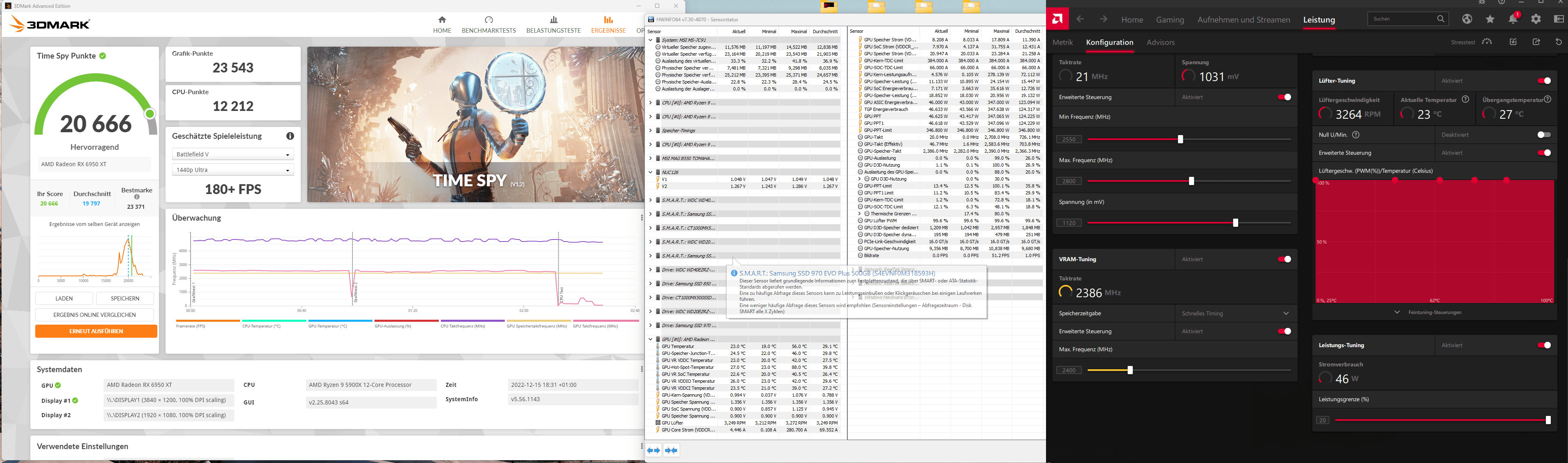
Task: Click orange ERNEUT AUSFÜHREN button
Action: [96, 332]
